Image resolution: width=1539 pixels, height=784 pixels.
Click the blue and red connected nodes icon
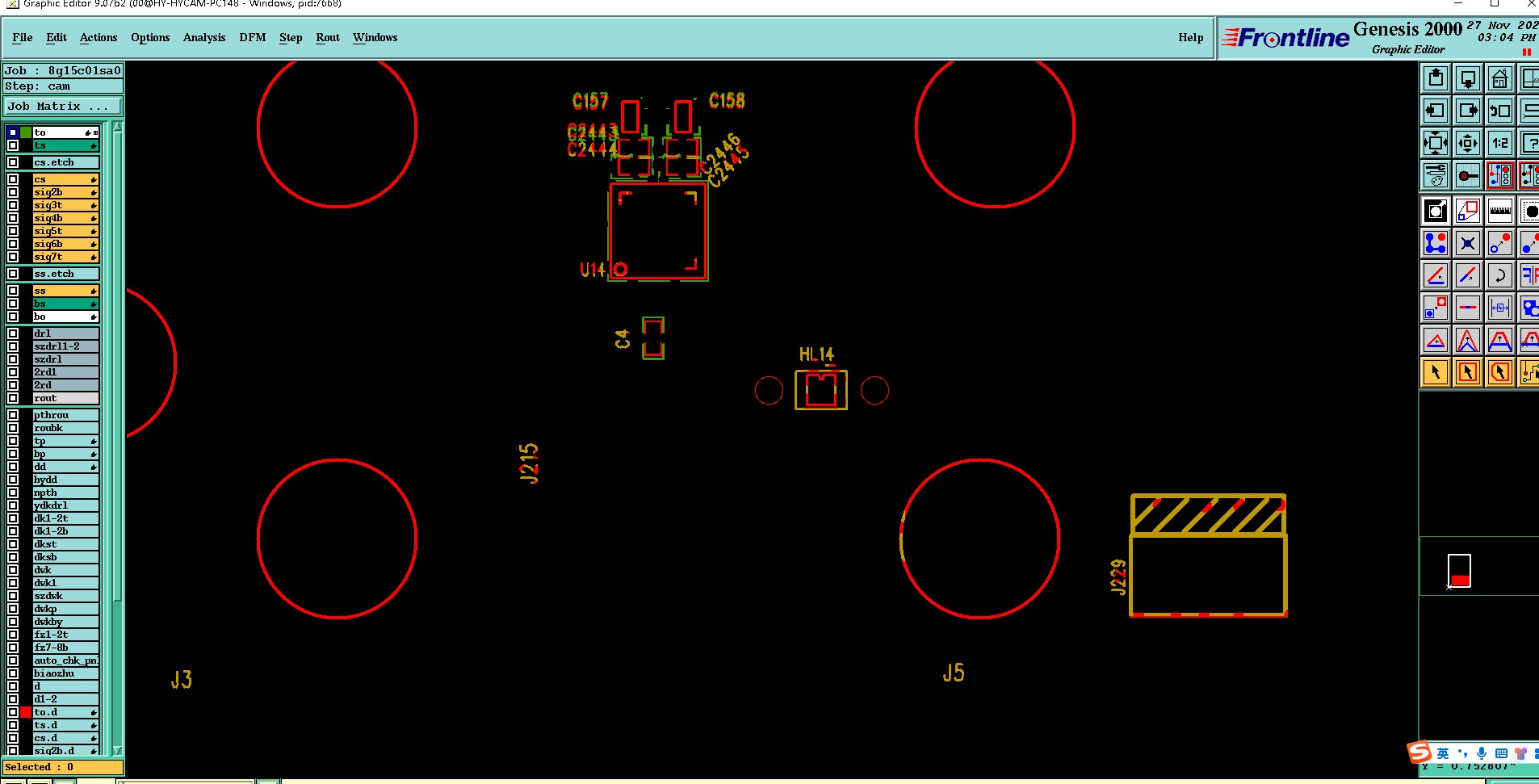[x=1436, y=243]
